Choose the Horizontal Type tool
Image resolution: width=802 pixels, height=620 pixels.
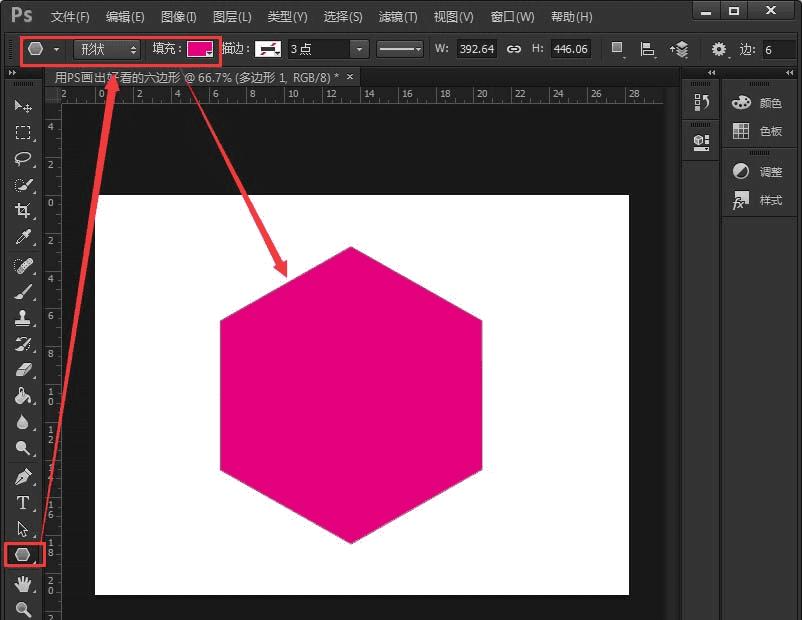pyautogui.click(x=23, y=503)
